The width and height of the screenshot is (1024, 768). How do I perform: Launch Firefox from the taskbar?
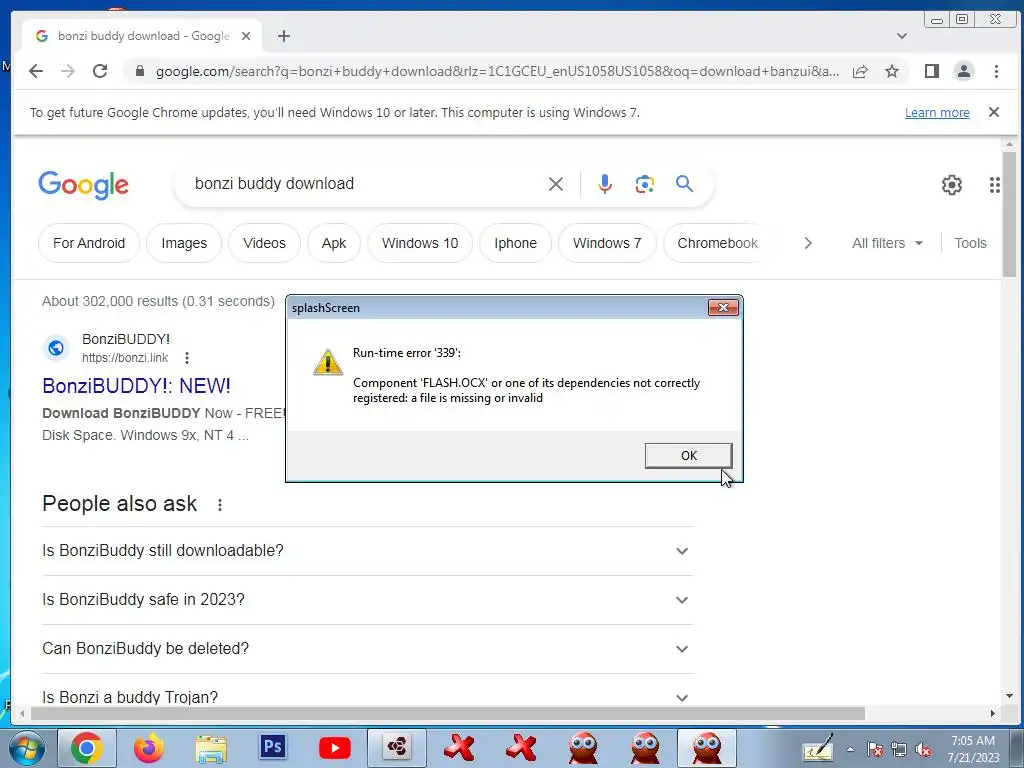[149, 748]
